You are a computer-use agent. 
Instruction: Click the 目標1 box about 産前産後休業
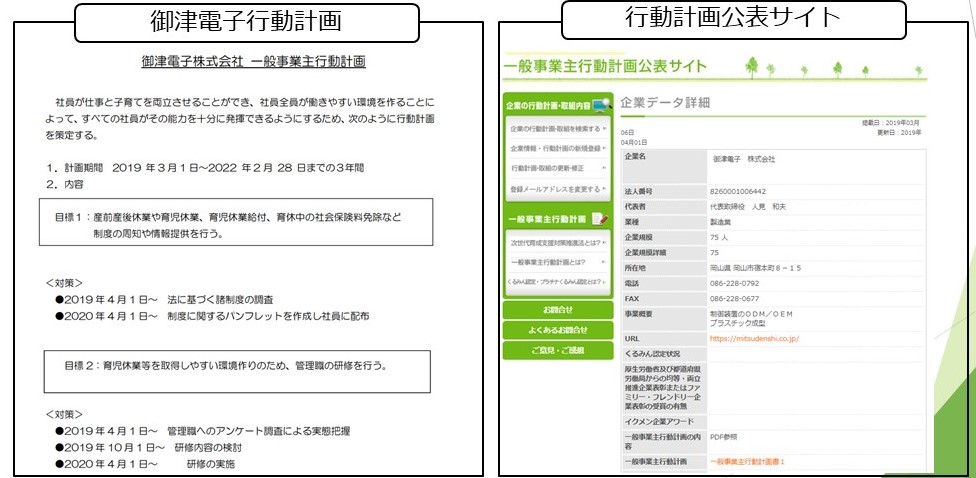[x=236, y=222]
